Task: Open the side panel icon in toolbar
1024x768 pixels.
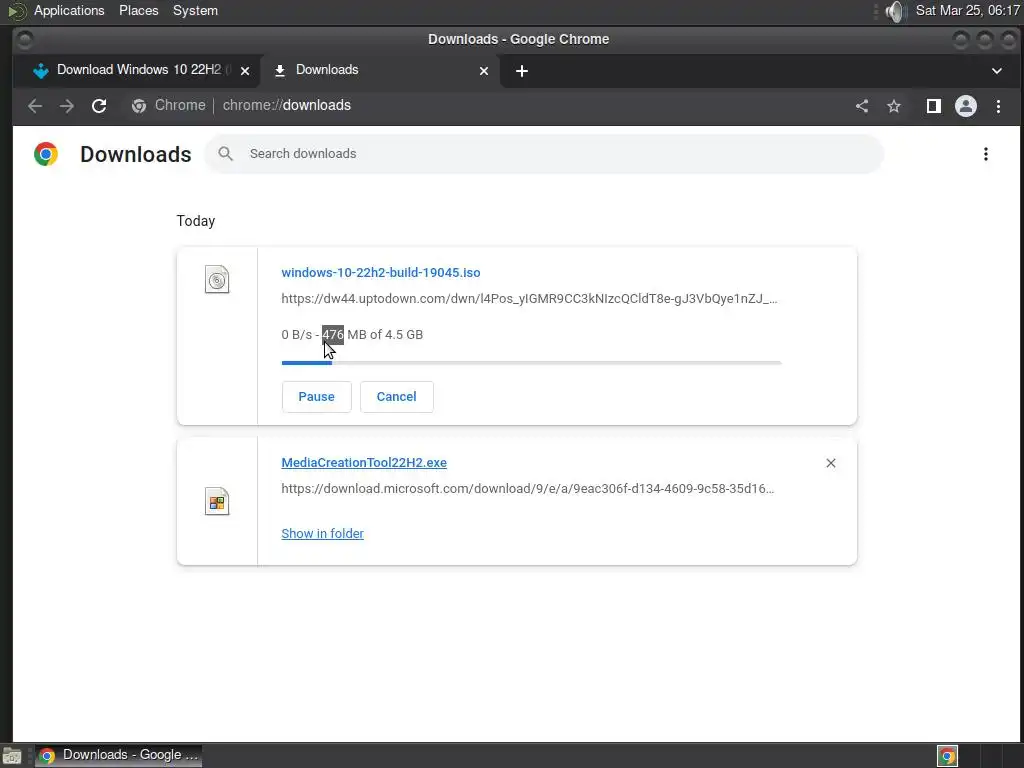Action: coord(934,106)
